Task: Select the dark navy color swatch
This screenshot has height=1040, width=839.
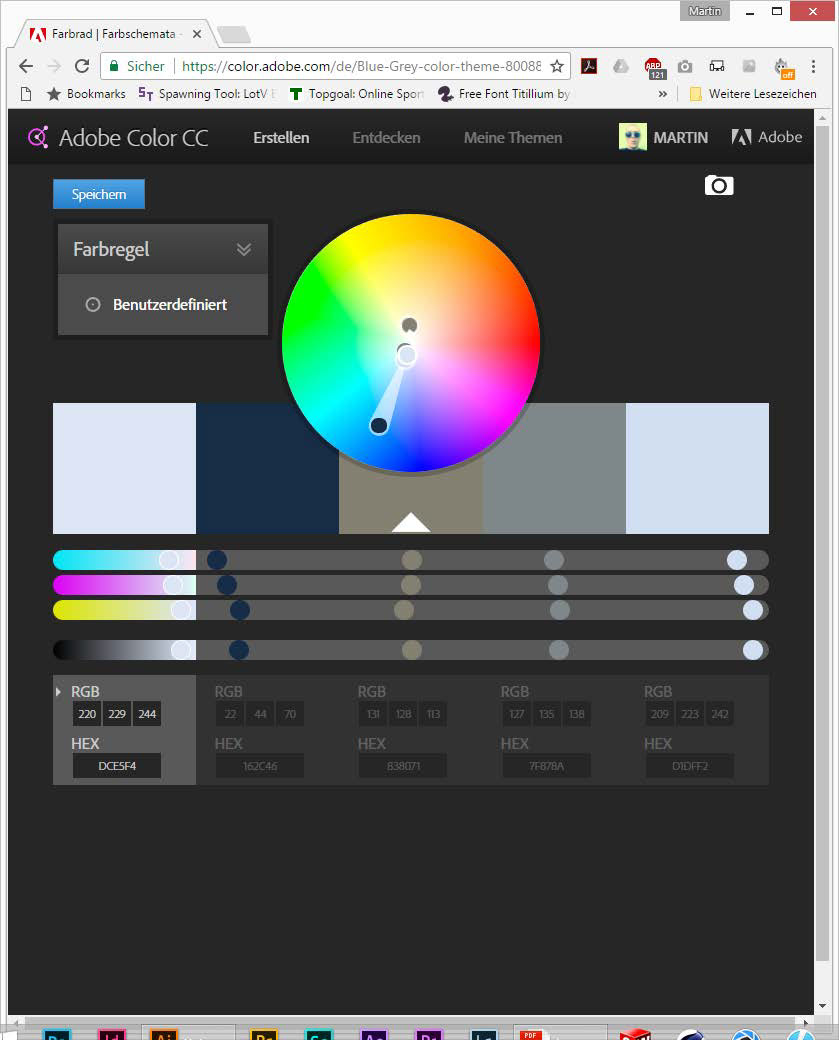Action: [267, 468]
